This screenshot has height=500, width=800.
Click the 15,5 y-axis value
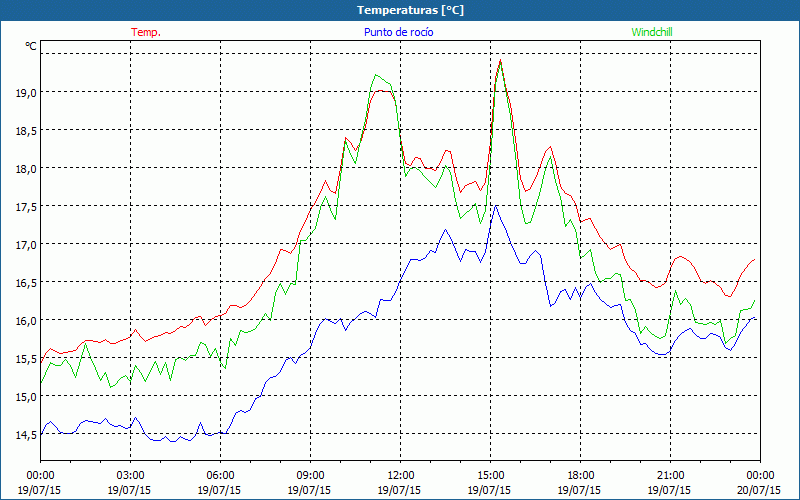coord(26,358)
